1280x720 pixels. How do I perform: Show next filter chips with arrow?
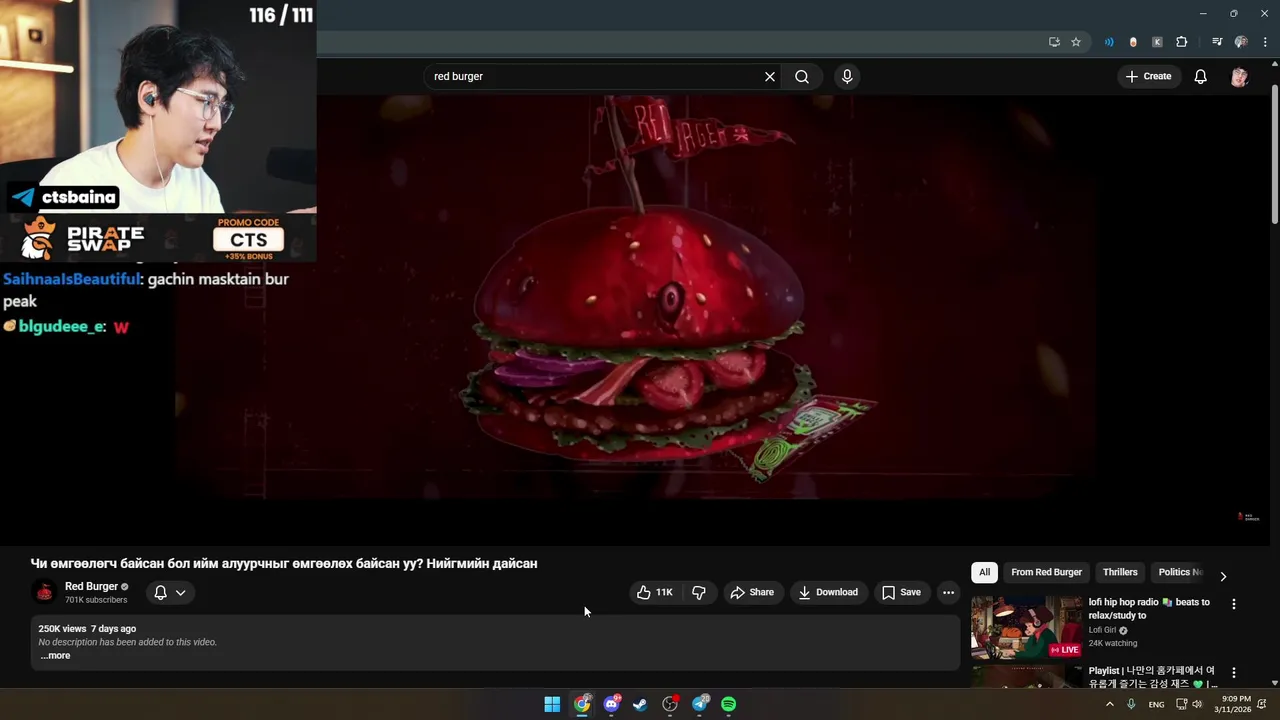click(x=1222, y=576)
